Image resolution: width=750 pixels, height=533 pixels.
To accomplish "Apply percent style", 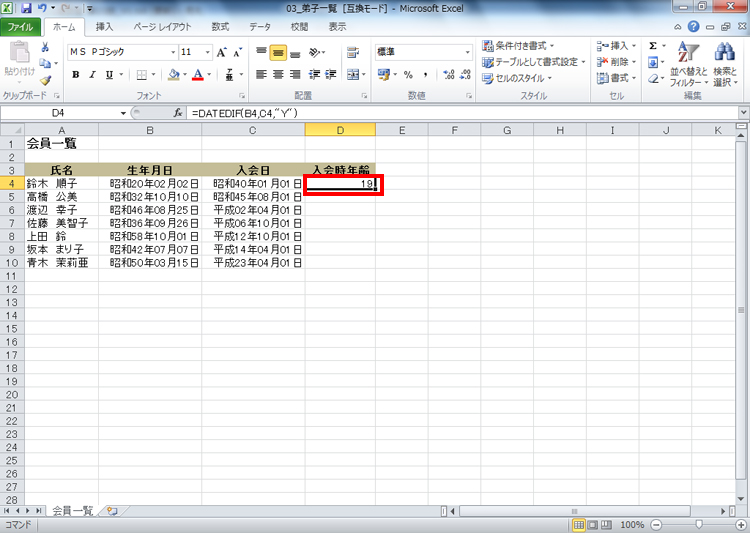I will [x=408, y=75].
